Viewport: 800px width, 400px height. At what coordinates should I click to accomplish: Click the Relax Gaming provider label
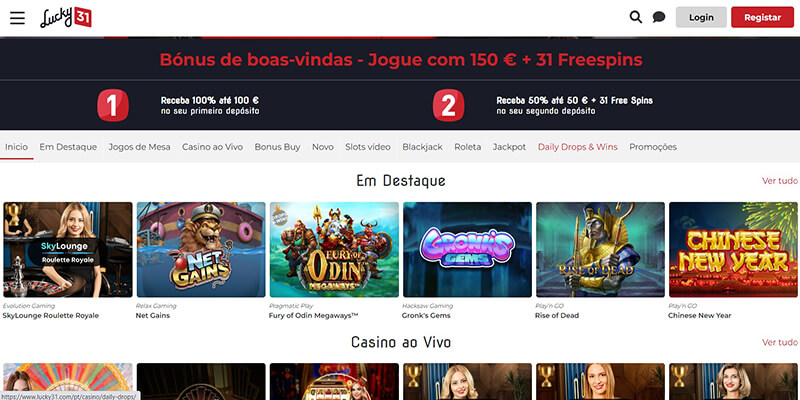pyautogui.click(x=156, y=306)
